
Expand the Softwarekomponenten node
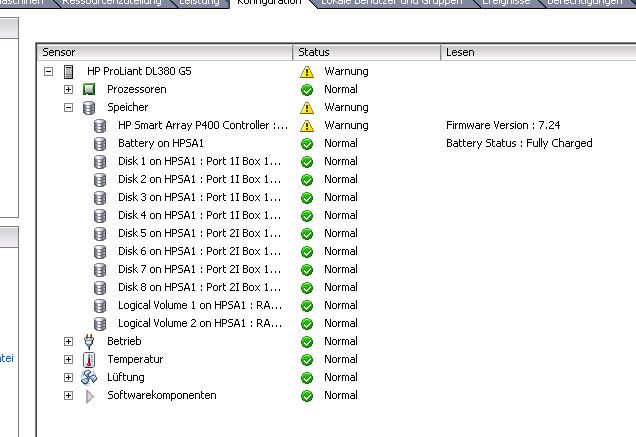click(69, 396)
